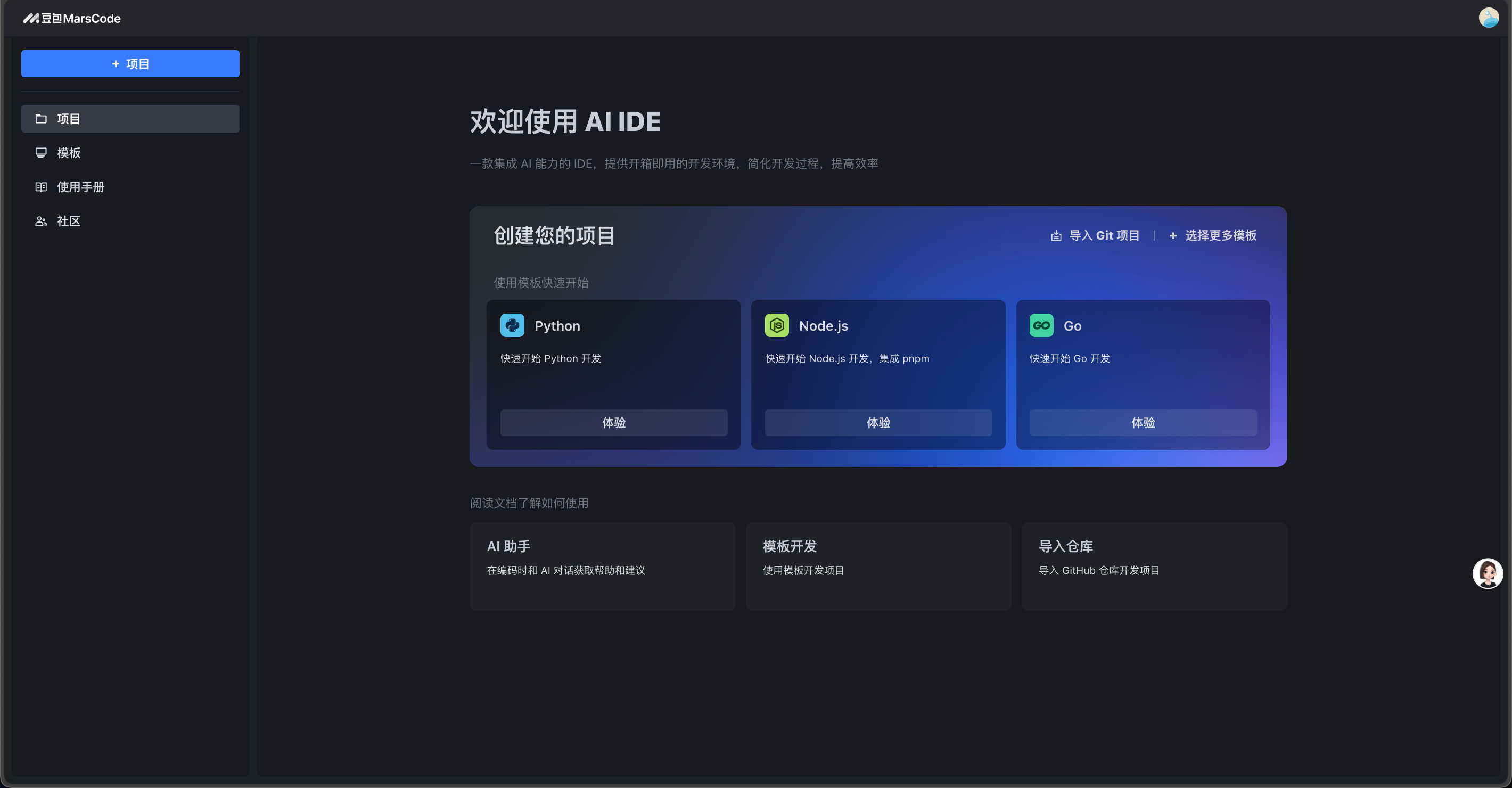Click the import icon next to 导入 Git 项目
The height and width of the screenshot is (788, 1512).
(x=1056, y=235)
